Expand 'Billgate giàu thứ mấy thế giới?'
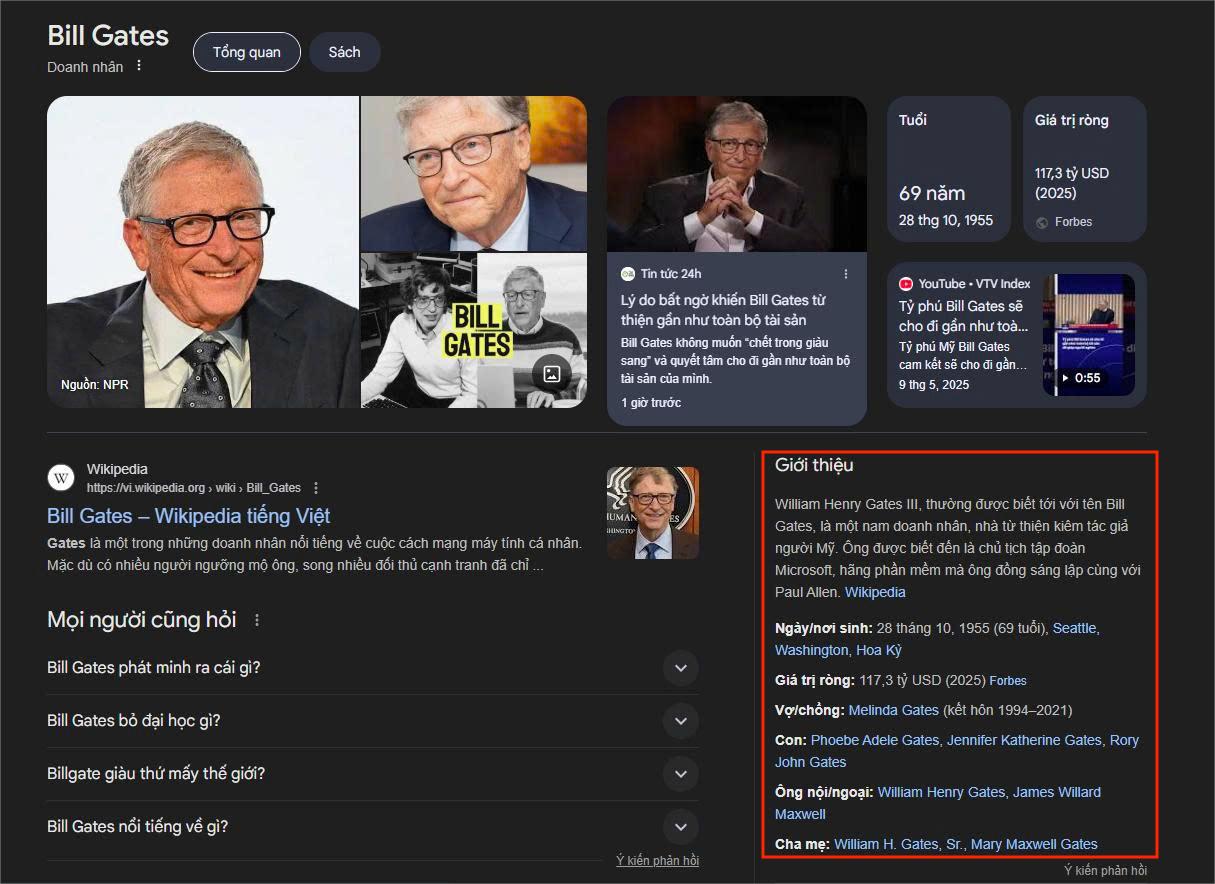Viewport: 1215px width, 884px height. pos(372,774)
